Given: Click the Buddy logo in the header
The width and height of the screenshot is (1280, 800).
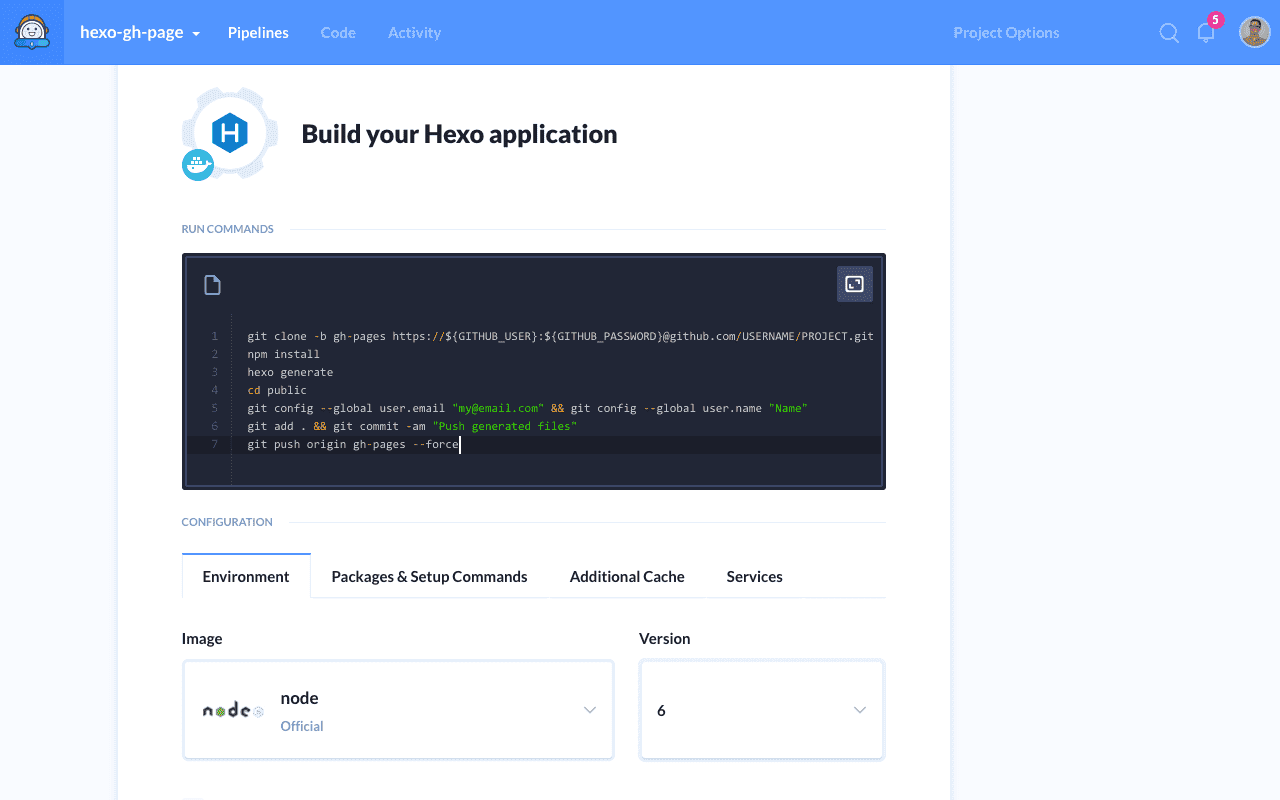Looking at the screenshot, I should 32,32.
